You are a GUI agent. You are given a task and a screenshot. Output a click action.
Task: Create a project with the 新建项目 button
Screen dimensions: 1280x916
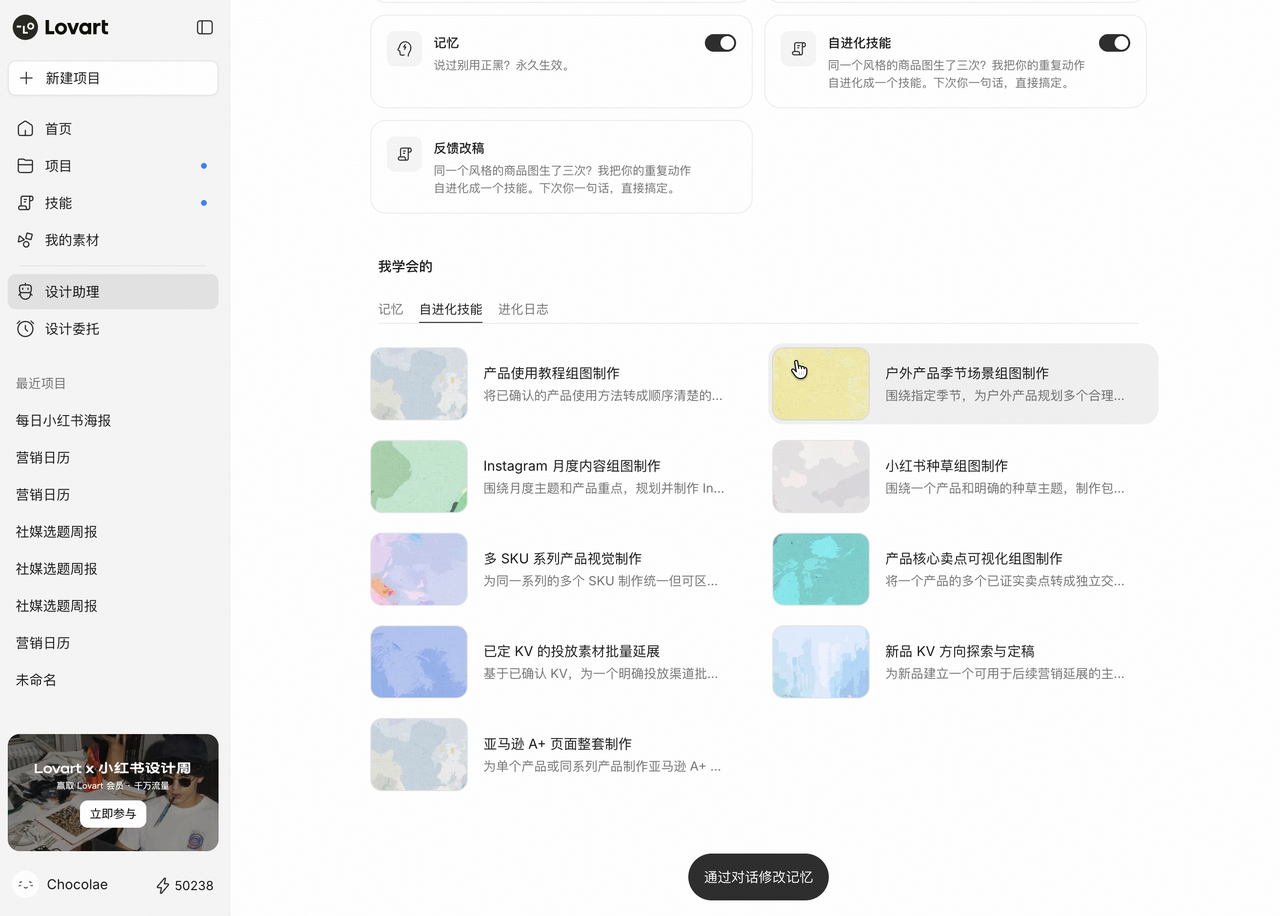[113, 78]
